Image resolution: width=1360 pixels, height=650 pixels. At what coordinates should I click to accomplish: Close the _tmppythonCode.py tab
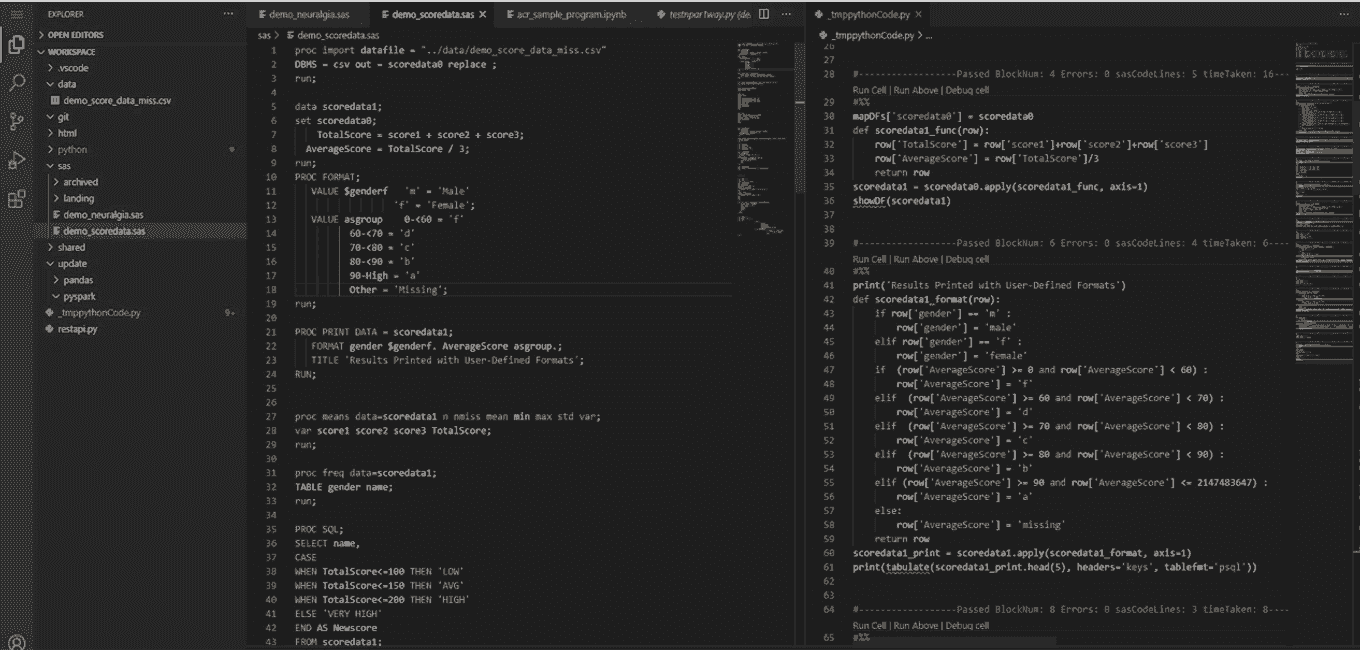pyautogui.click(x=917, y=15)
